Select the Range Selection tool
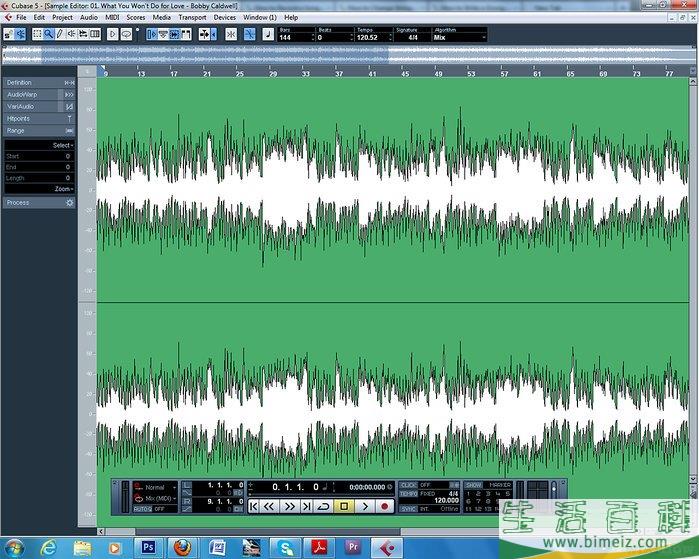This screenshot has width=699, height=559. (37, 34)
